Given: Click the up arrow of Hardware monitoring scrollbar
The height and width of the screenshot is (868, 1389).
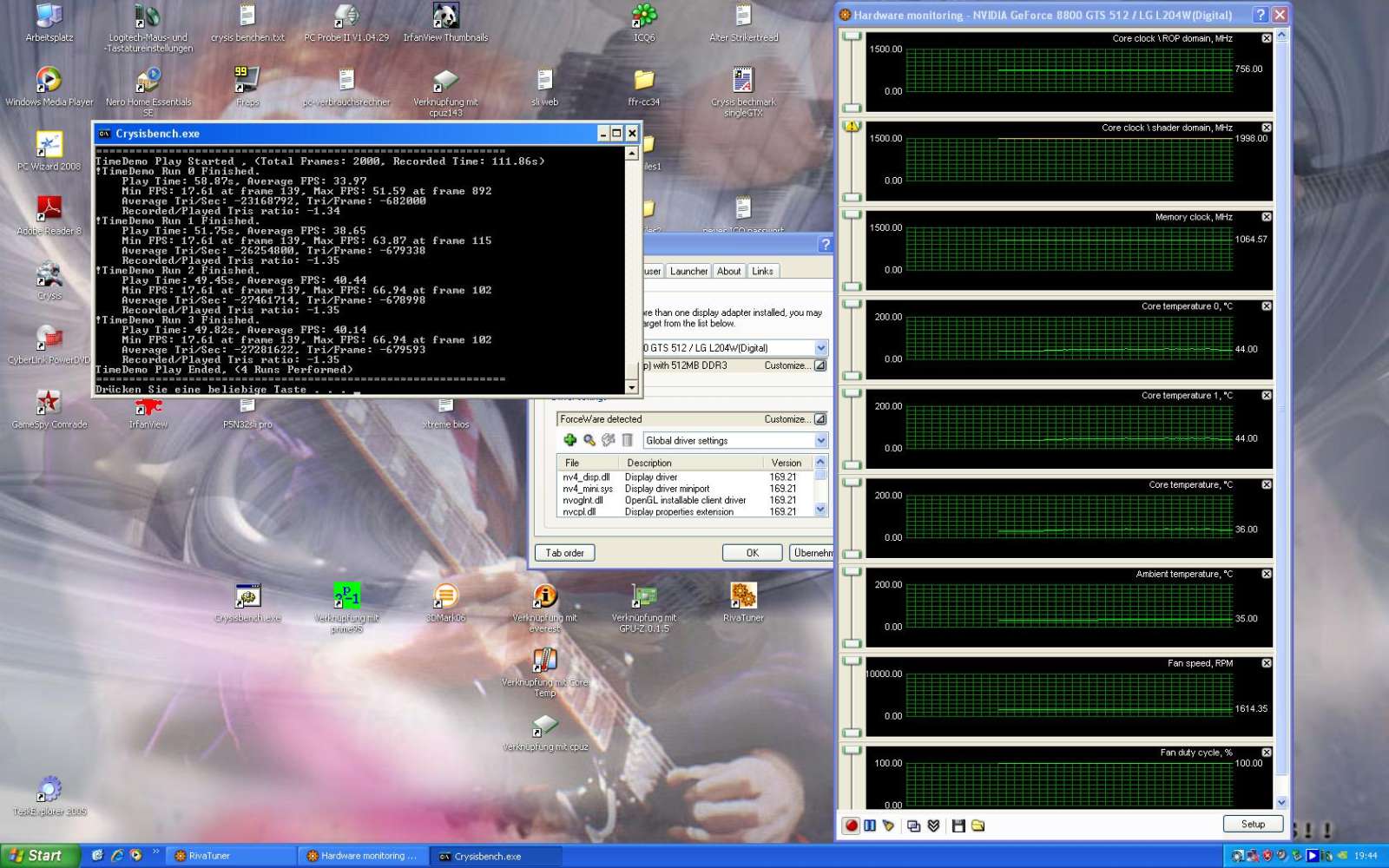Looking at the screenshot, I should [1281, 36].
